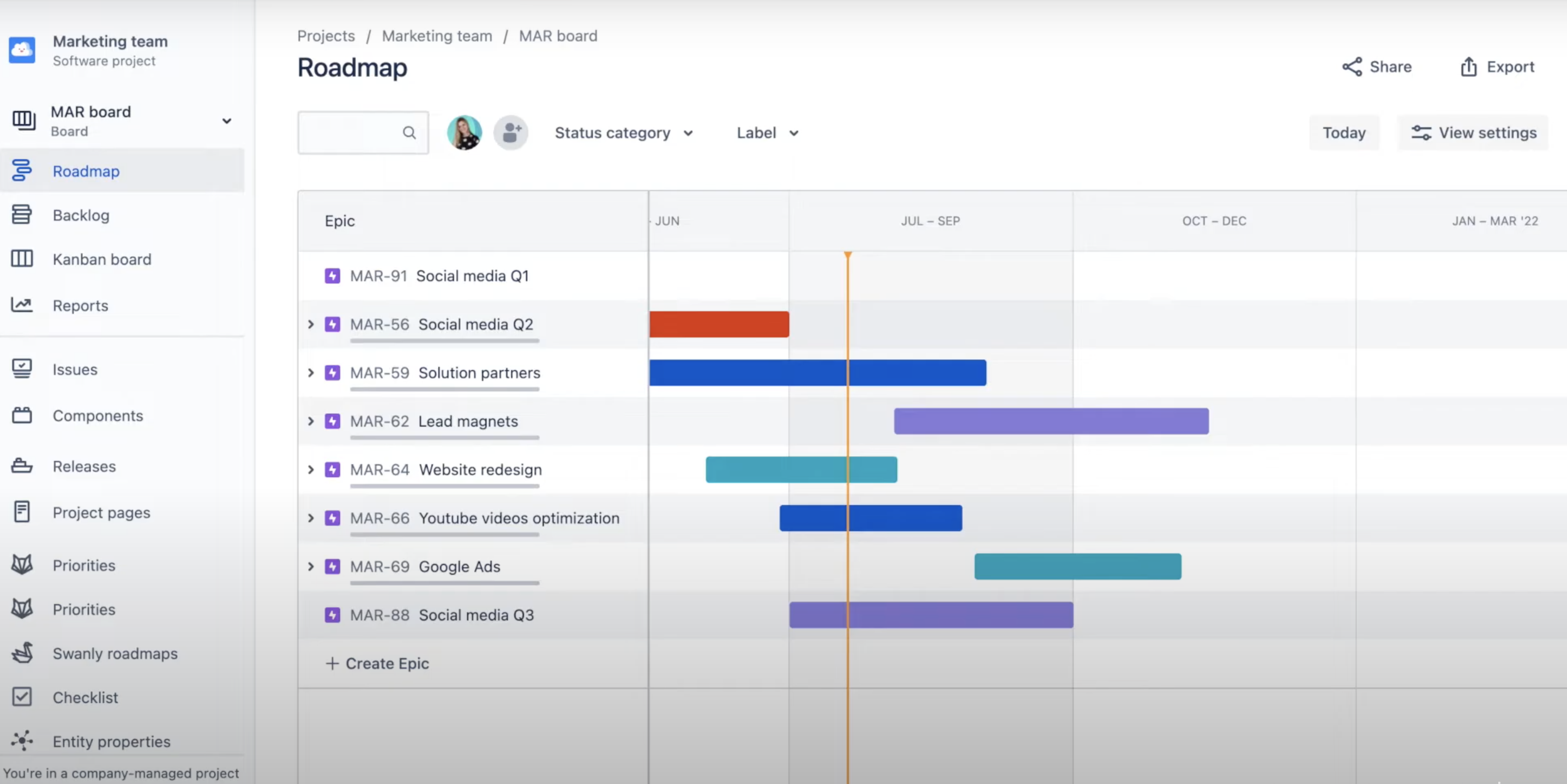This screenshot has width=1567, height=784.
Task: Open the Swanly roadmaps swan icon
Action: pyautogui.click(x=22, y=653)
